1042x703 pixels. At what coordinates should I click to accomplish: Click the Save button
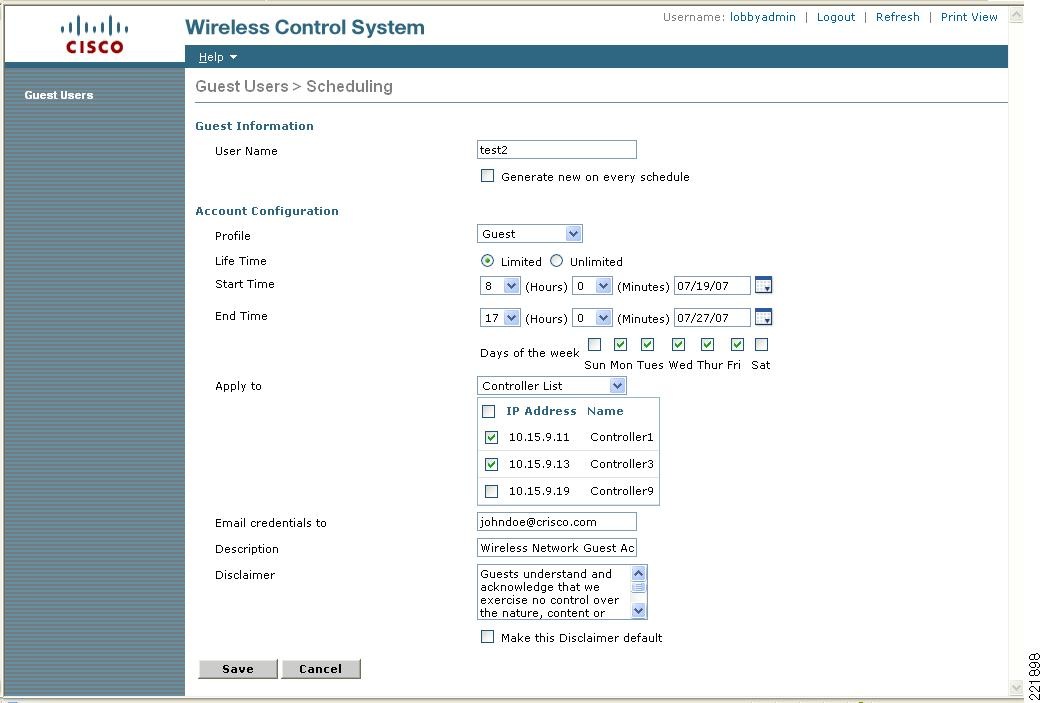click(238, 669)
